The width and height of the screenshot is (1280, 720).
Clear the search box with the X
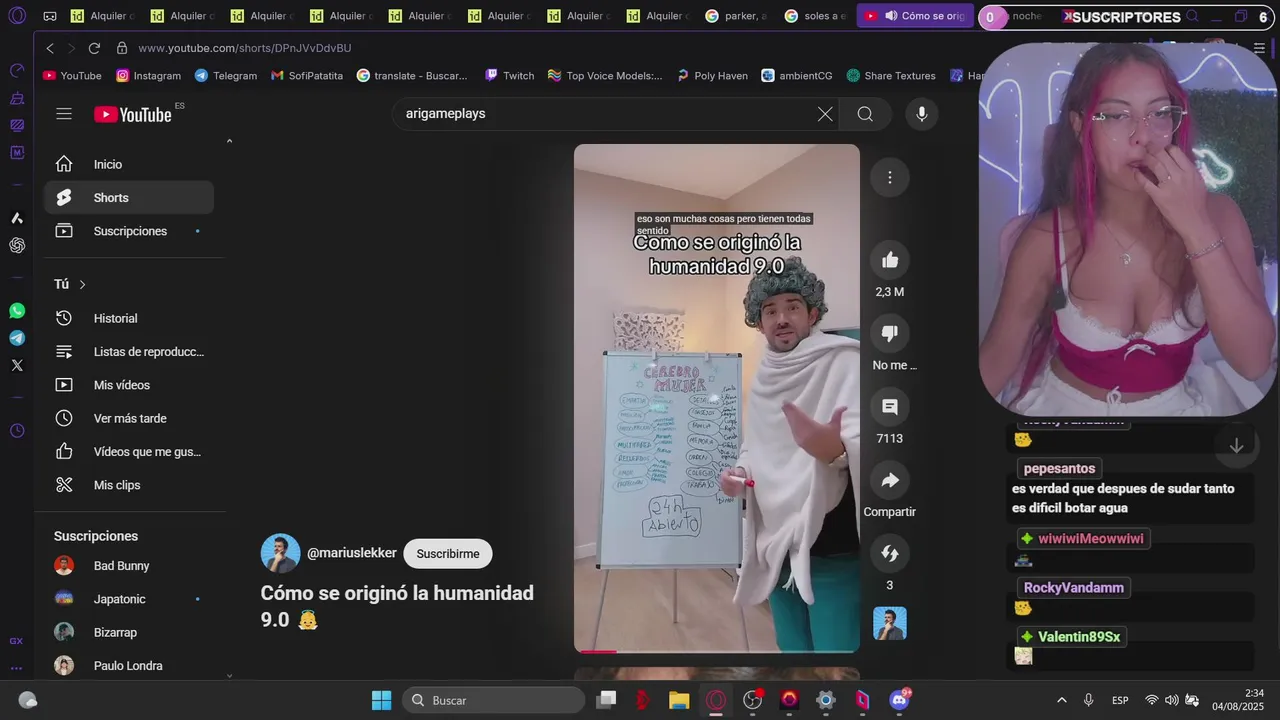coord(825,114)
